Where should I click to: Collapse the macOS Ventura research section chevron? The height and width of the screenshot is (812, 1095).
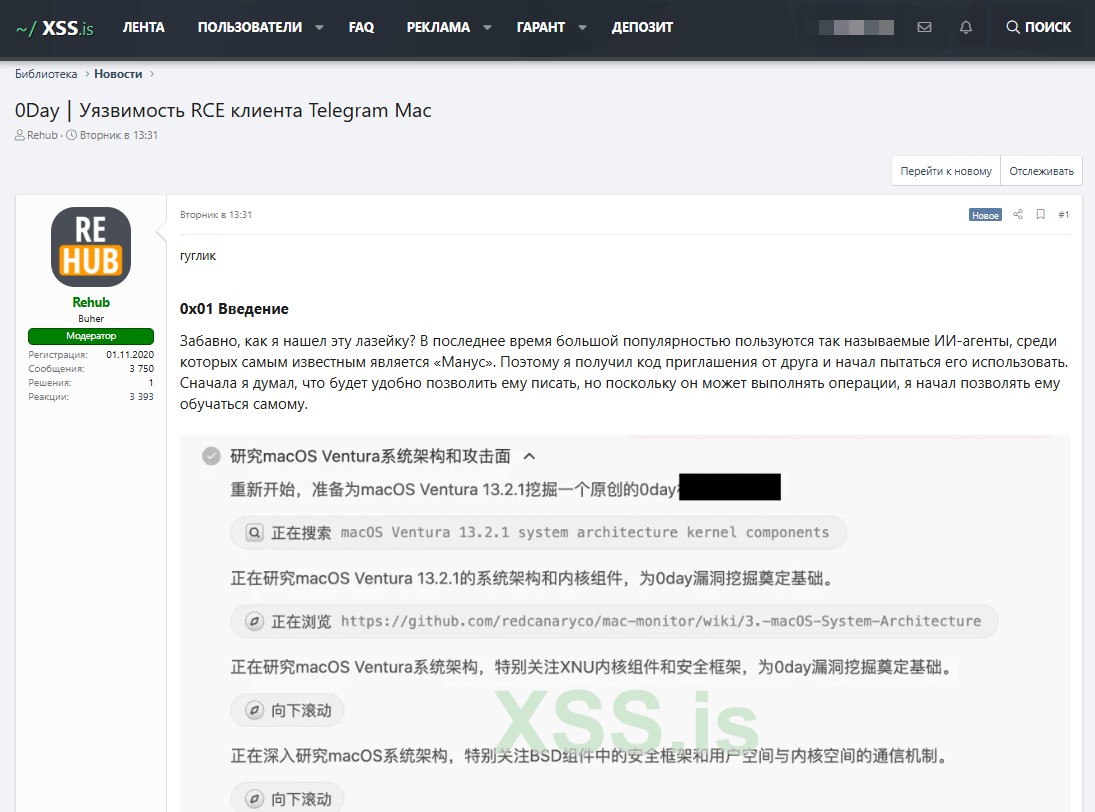pyautogui.click(x=529, y=456)
